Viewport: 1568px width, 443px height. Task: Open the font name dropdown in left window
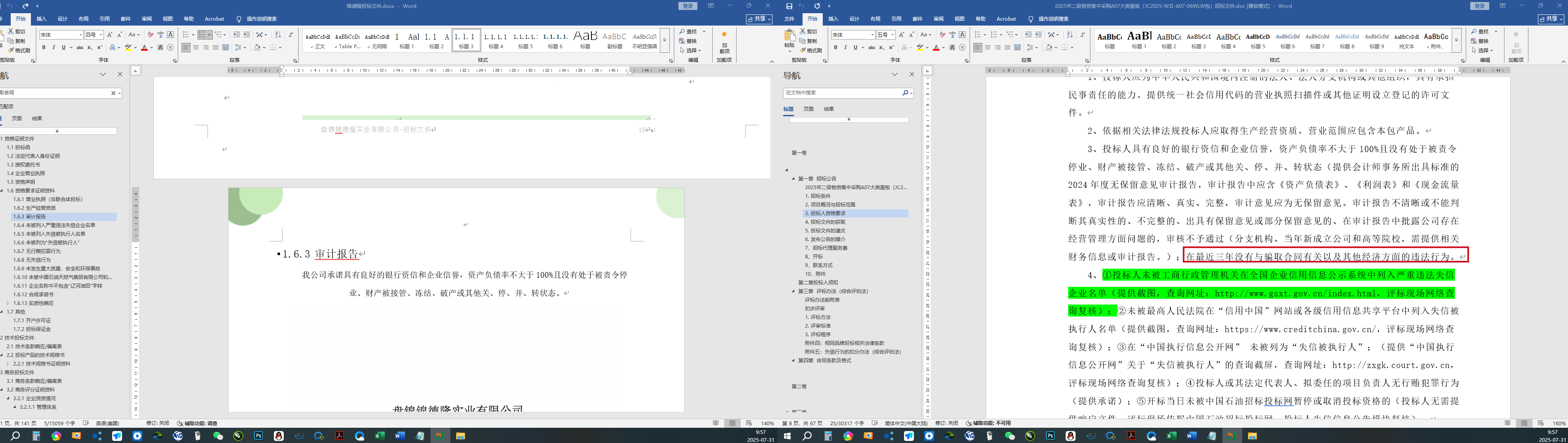(x=80, y=35)
